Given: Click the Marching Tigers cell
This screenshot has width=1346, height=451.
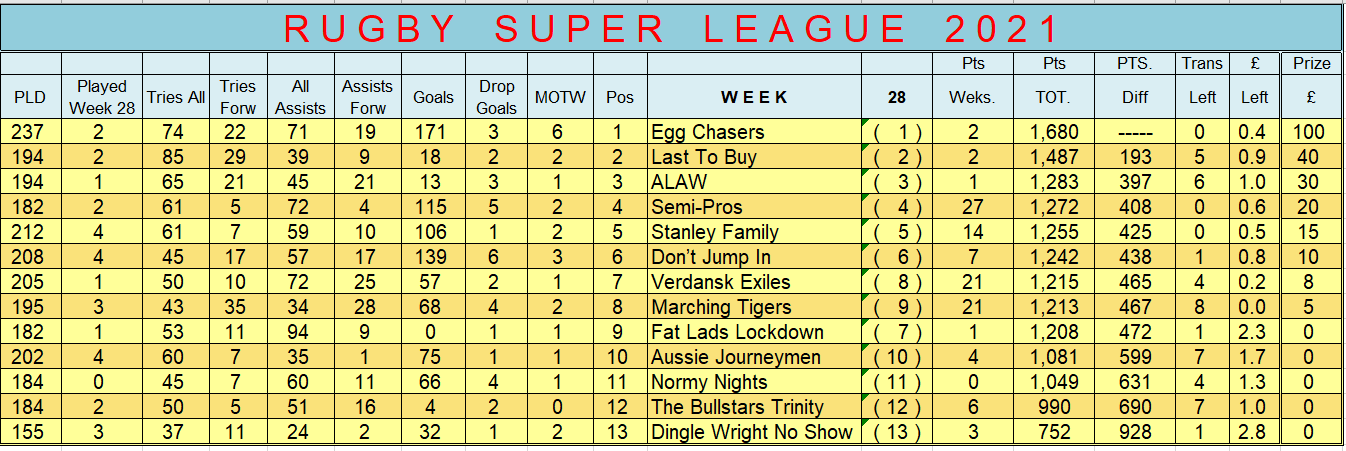Looking at the screenshot, I should (754, 307).
